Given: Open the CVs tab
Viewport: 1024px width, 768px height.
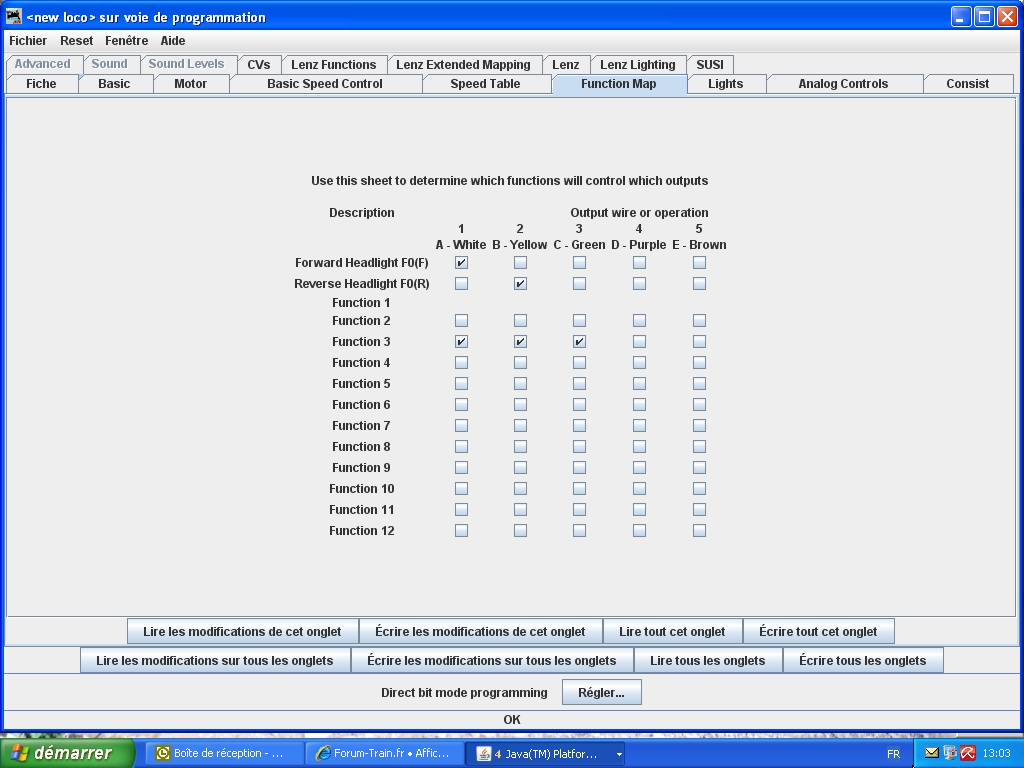Looking at the screenshot, I should point(259,65).
